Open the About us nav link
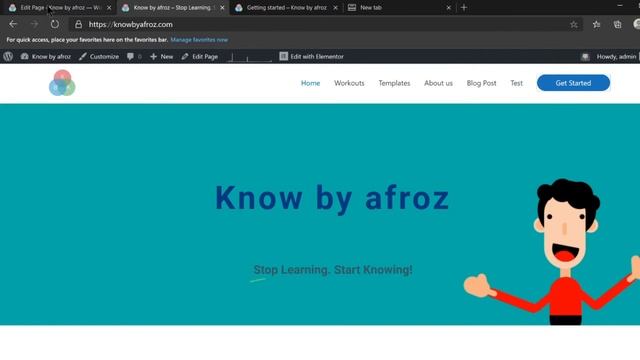The image size is (640, 360). click(x=438, y=83)
